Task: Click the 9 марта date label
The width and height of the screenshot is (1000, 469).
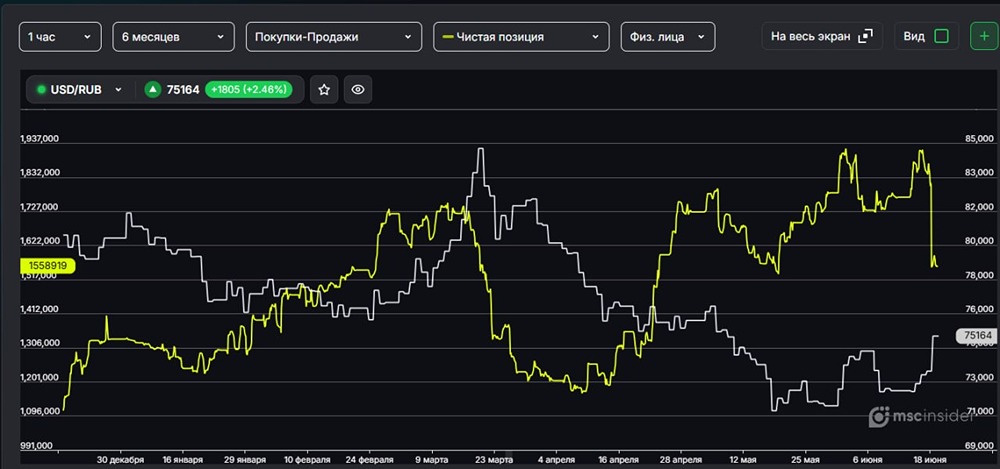Action: [x=433, y=459]
